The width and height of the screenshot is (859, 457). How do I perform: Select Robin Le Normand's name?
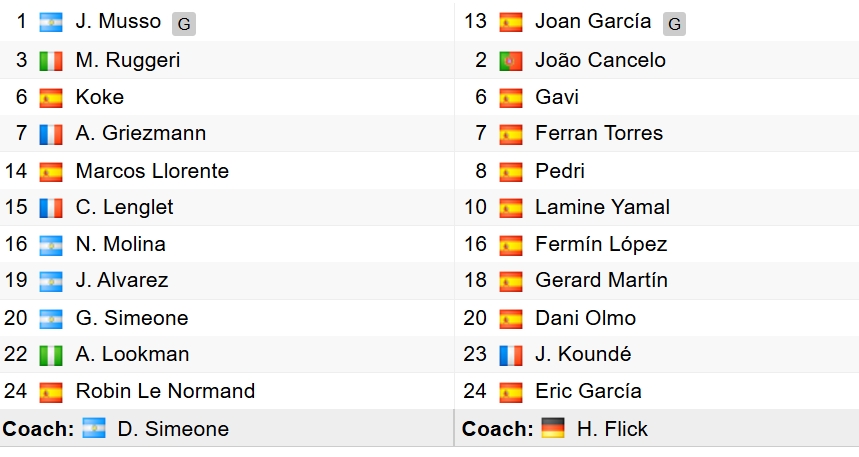tap(165, 391)
